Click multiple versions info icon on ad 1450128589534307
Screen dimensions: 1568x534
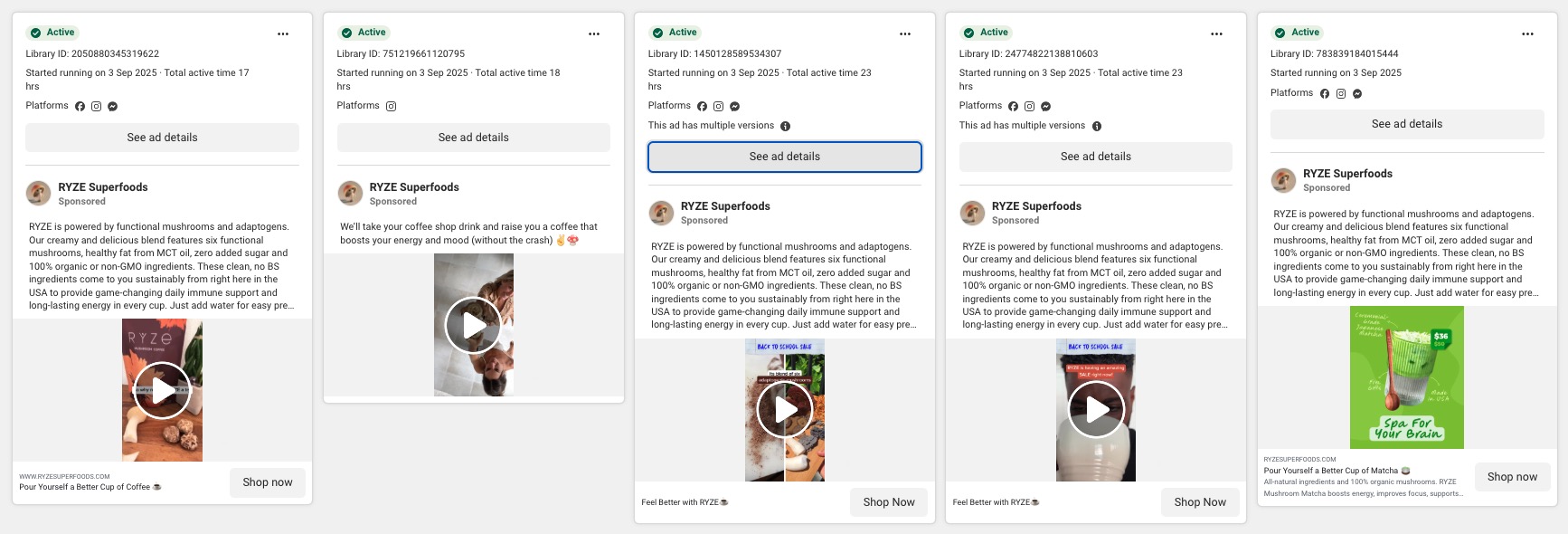click(x=785, y=126)
